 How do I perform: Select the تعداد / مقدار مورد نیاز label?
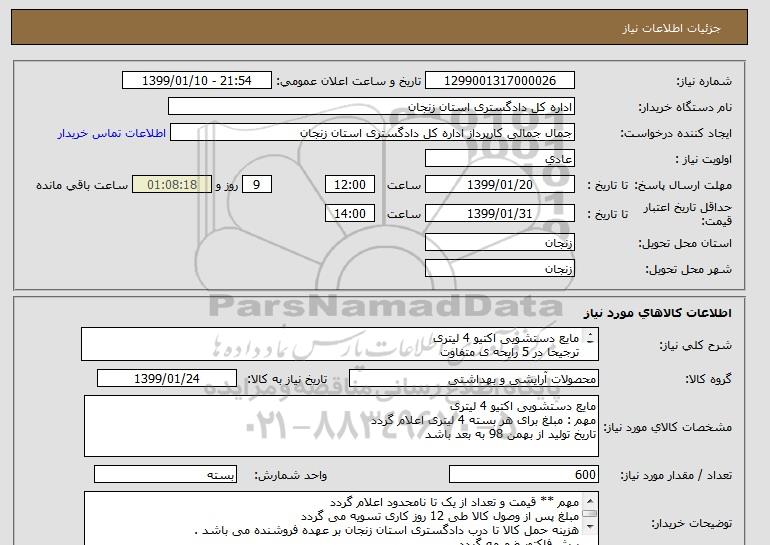[x=676, y=475]
